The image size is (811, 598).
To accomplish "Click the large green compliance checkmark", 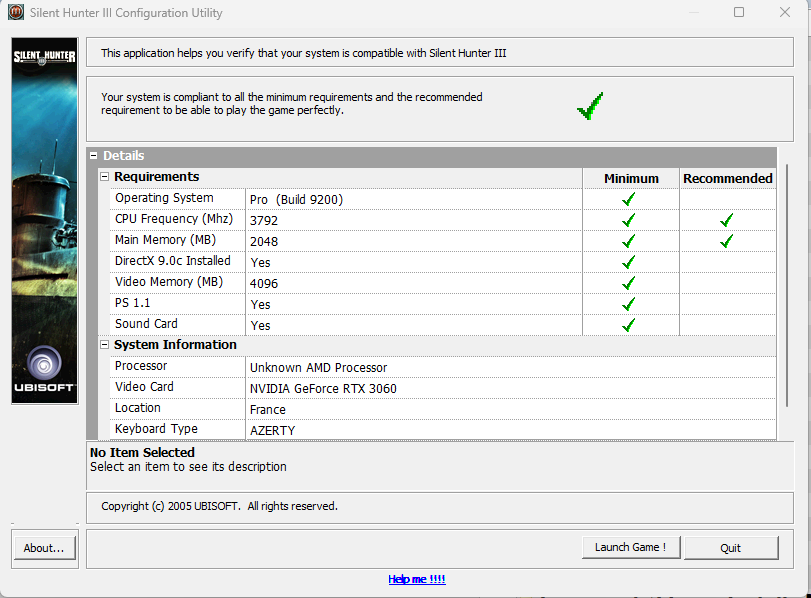I will (x=590, y=105).
